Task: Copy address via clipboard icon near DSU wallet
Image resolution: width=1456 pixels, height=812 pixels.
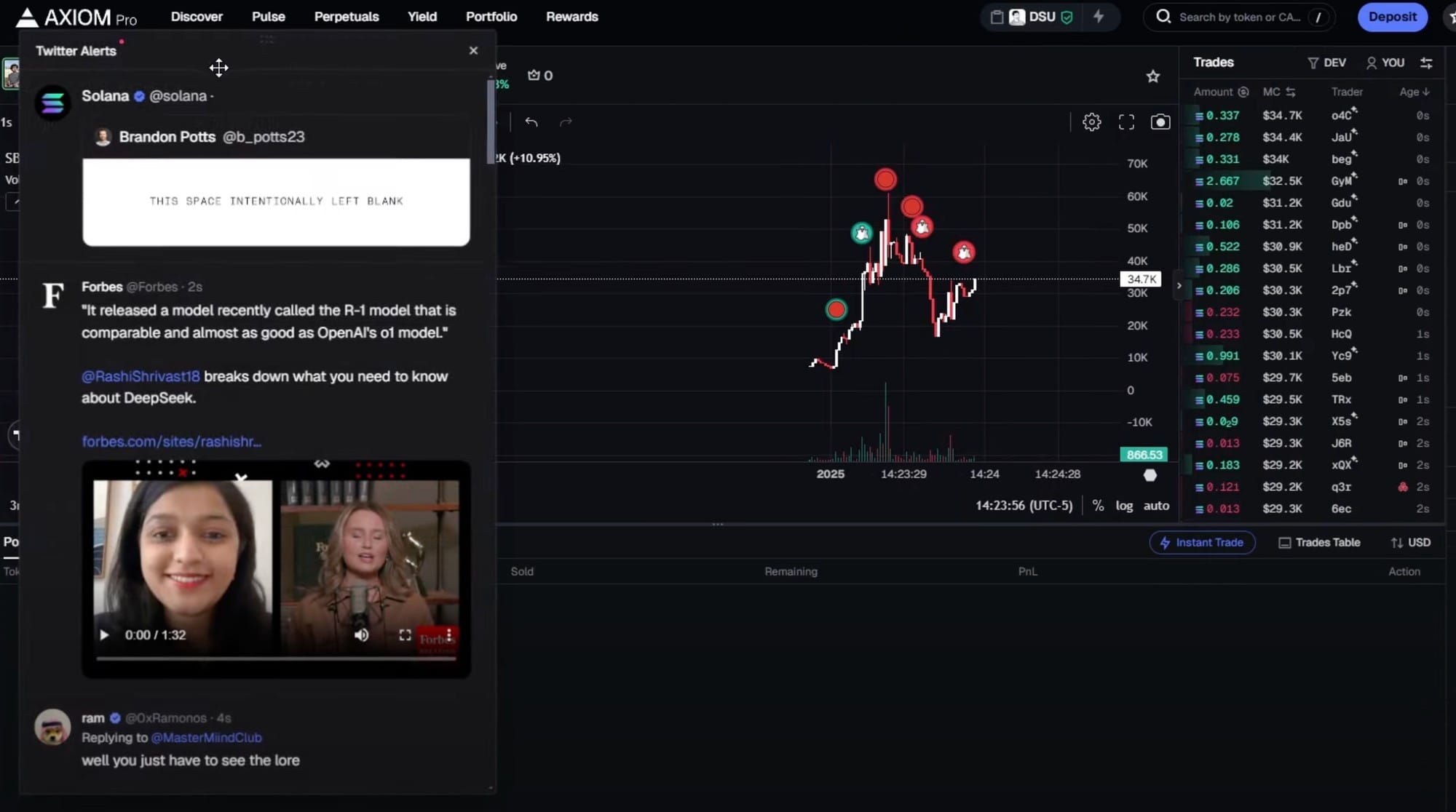Action: coord(997,16)
